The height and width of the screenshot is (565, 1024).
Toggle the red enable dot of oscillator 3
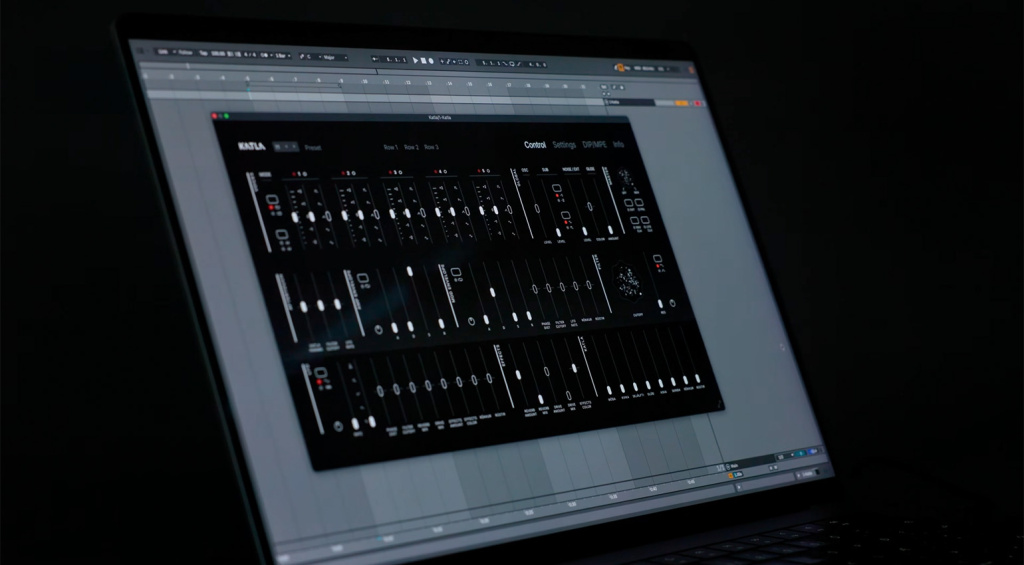391,172
